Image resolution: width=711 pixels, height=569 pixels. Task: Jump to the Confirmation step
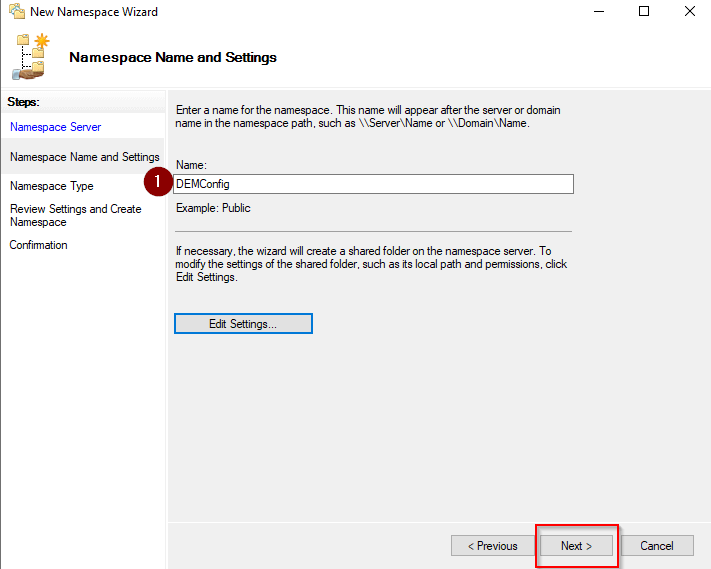tap(39, 245)
